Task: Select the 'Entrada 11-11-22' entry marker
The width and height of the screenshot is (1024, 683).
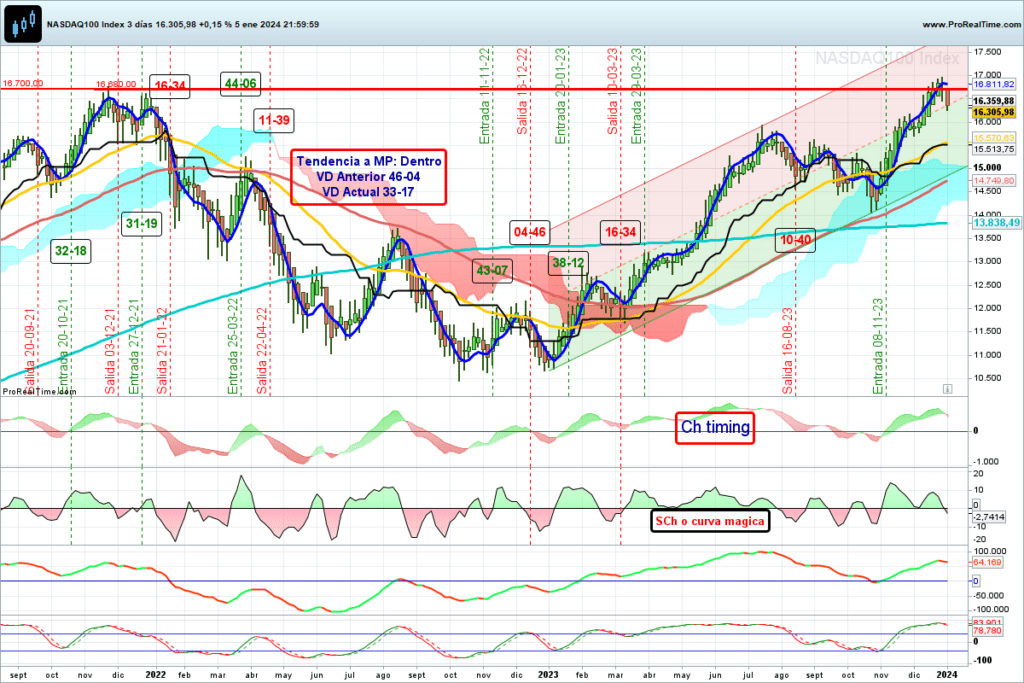Action: coord(485,96)
